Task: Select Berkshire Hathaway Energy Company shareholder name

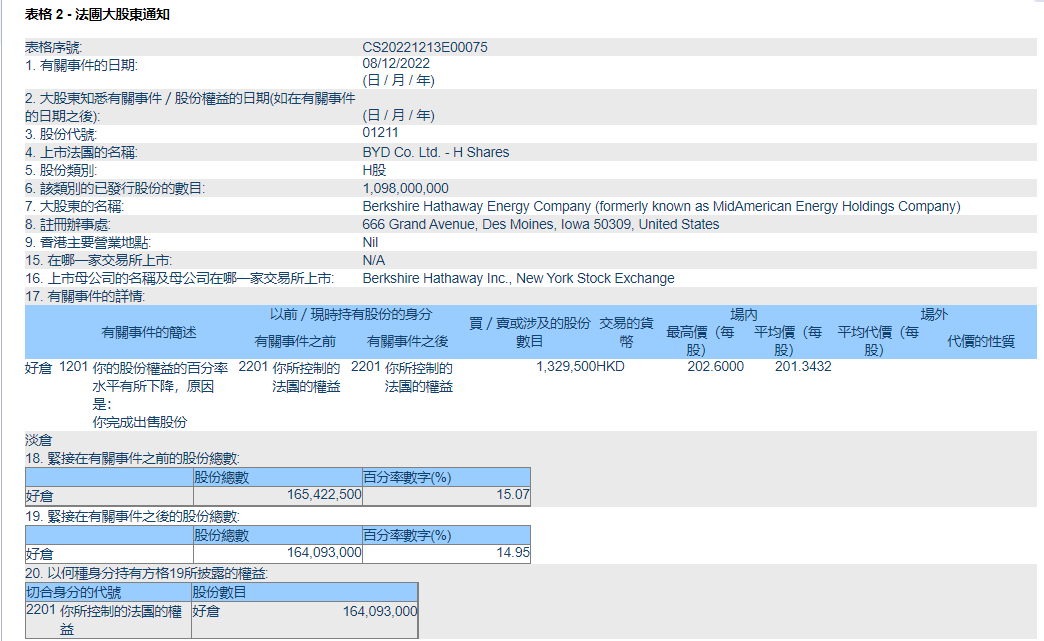Action: [661, 206]
